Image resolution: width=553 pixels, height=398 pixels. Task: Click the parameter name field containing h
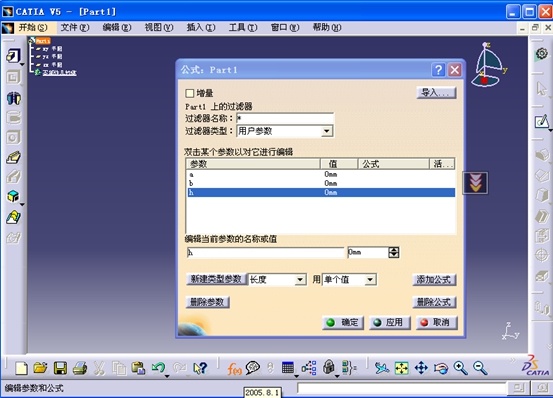pos(265,252)
